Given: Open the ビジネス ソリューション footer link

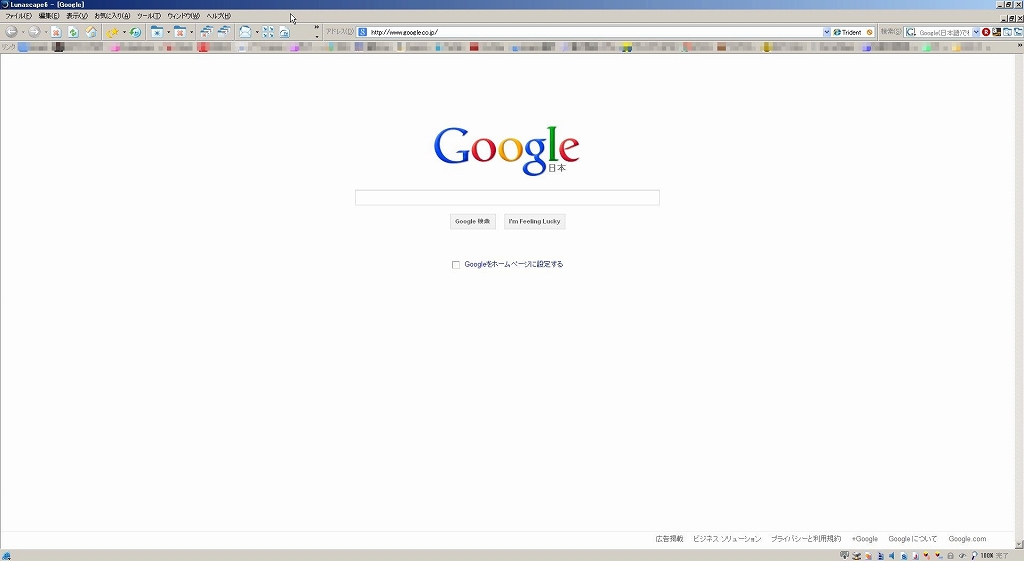Looking at the screenshot, I should (x=727, y=539).
